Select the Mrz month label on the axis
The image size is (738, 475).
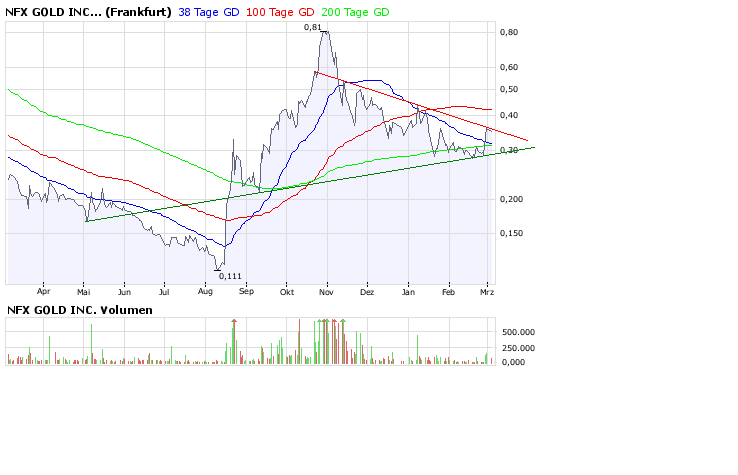(x=488, y=292)
